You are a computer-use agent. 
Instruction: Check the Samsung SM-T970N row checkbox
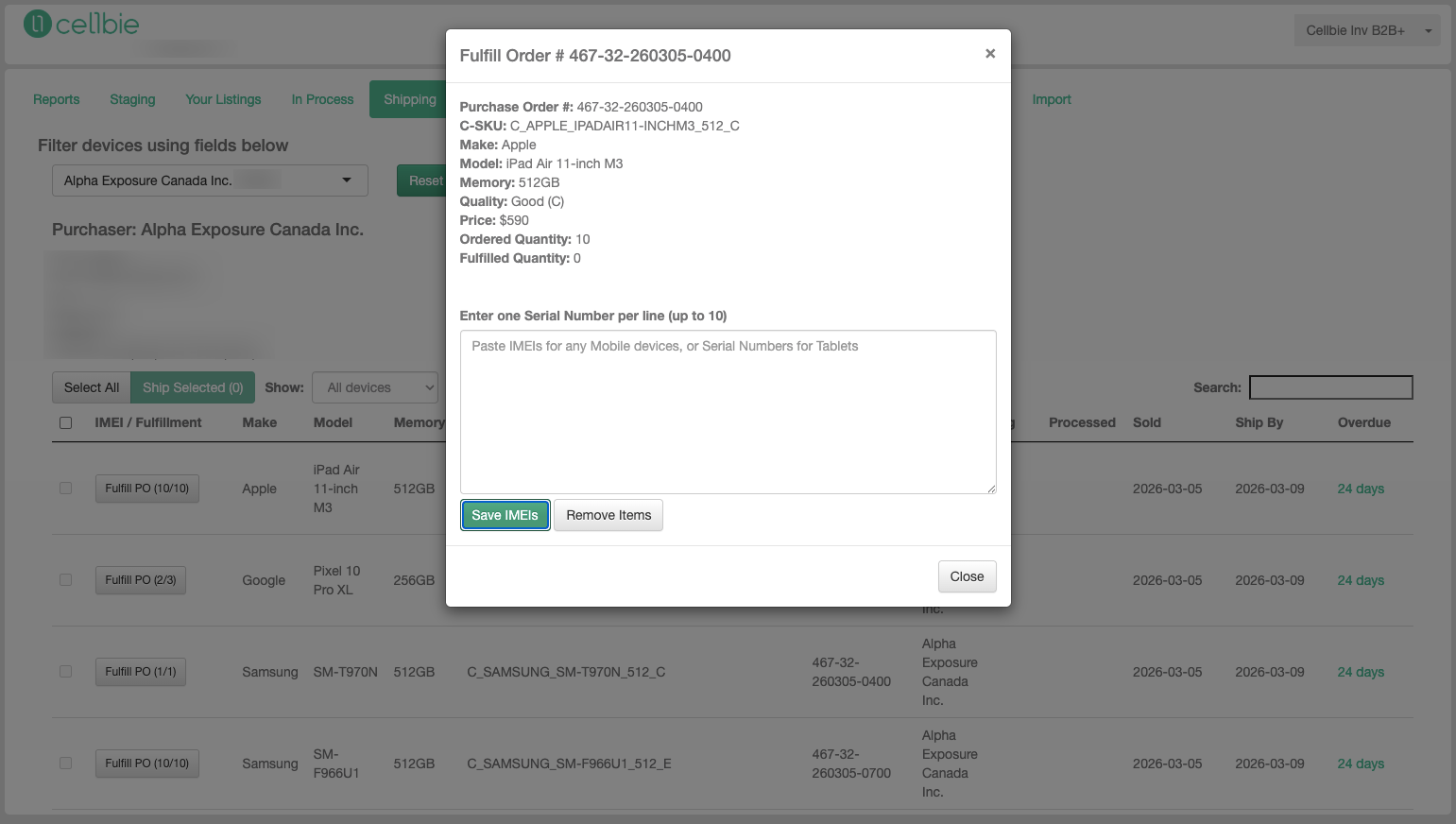pos(65,672)
